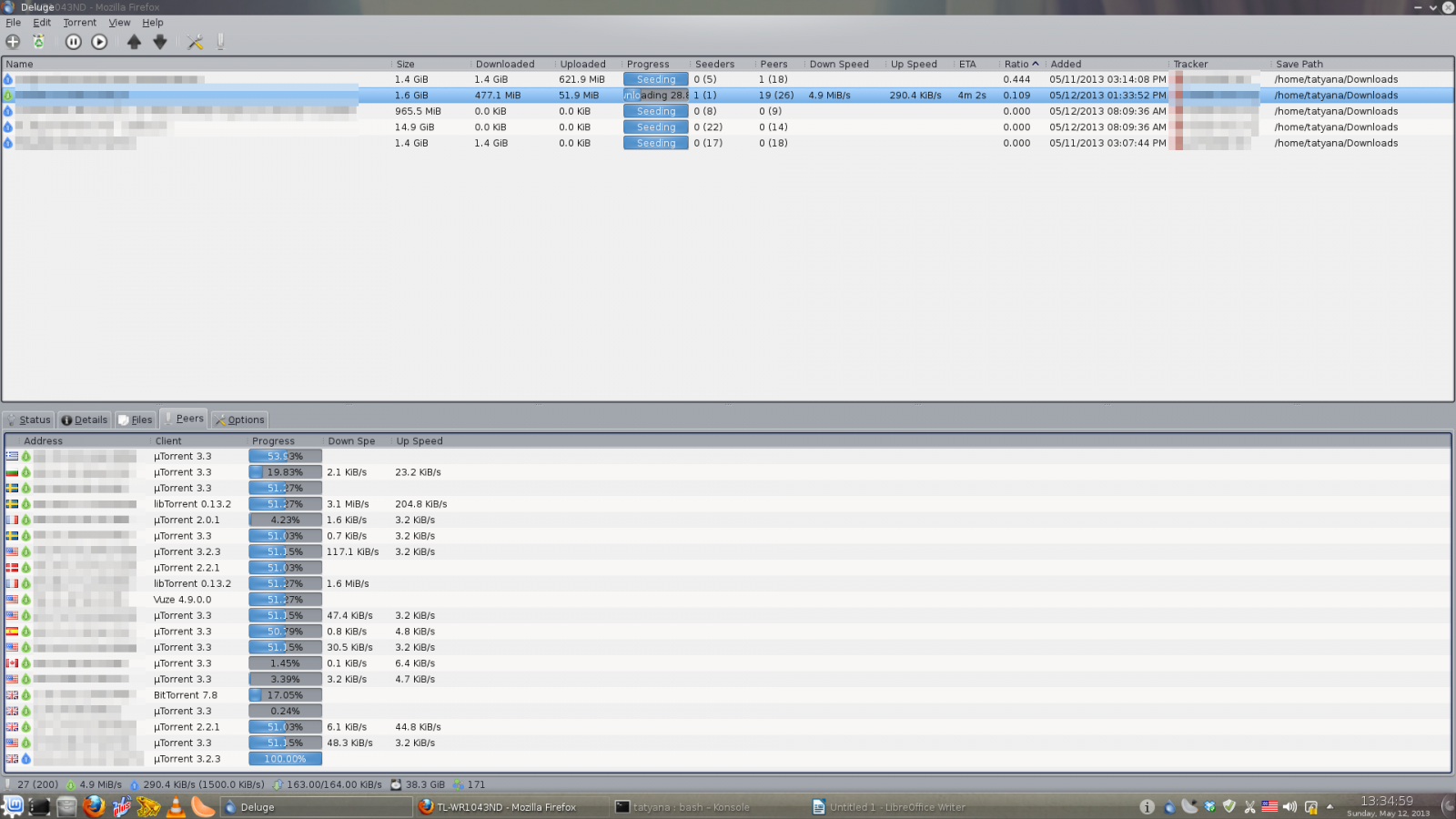Open Connection Manager toolbar icon

point(220,42)
